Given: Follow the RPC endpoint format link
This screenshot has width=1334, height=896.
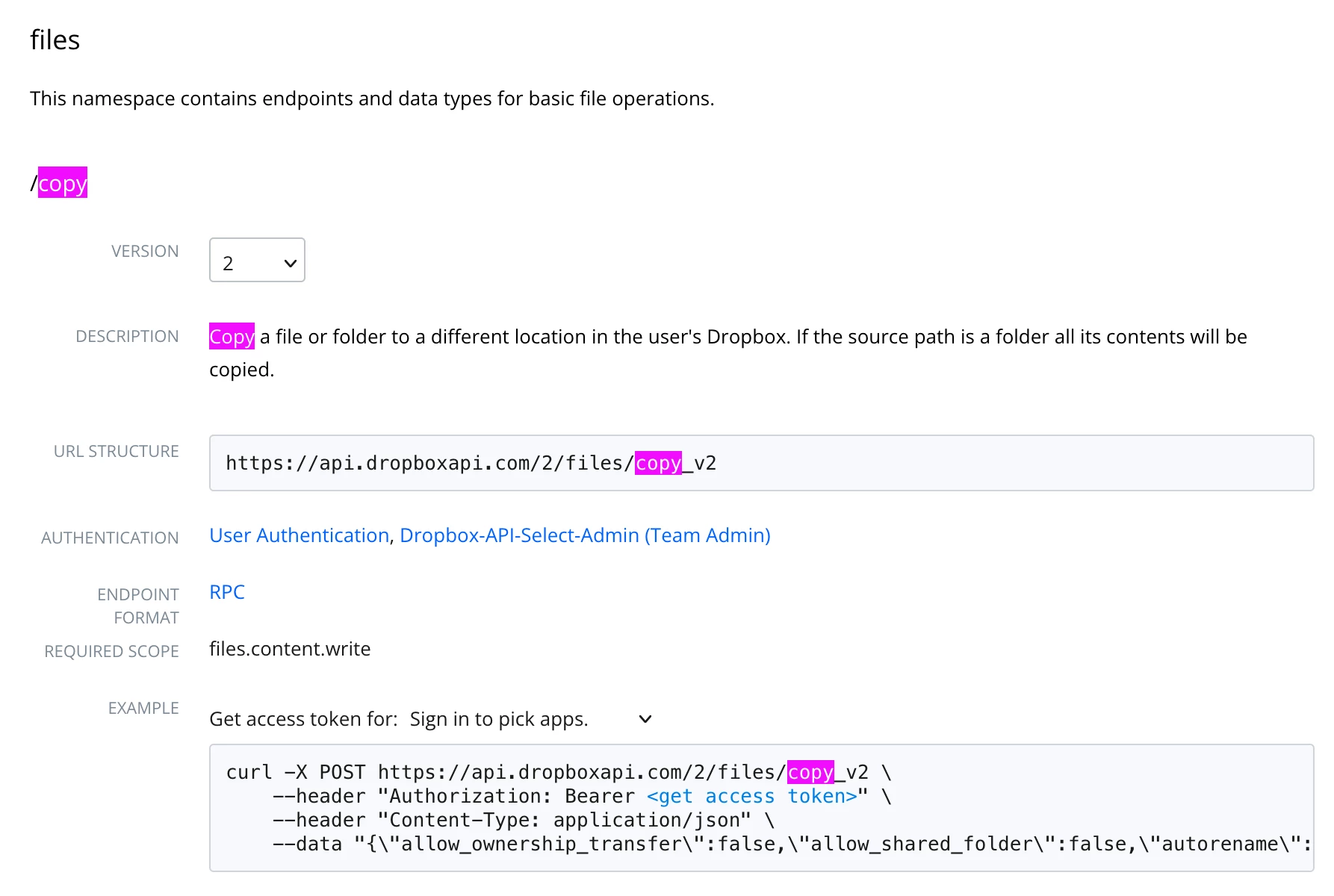Looking at the screenshot, I should point(227,592).
